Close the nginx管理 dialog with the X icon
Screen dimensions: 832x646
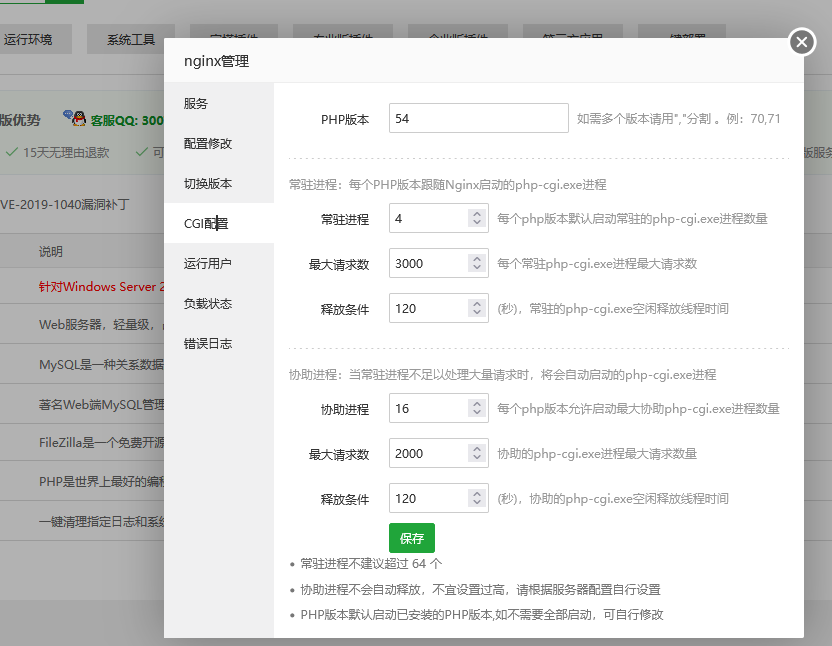click(x=802, y=41)
